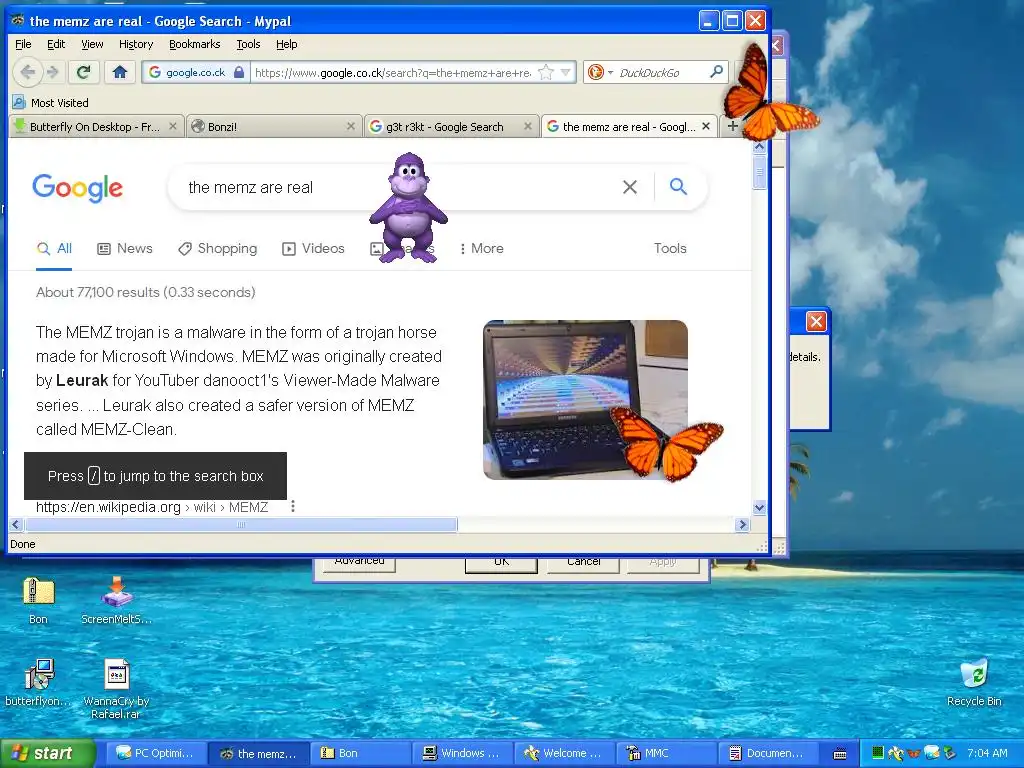The width and height of the screenshot is (1024, 768).
Task: Reload the page with the refresh icon
Action: [83, 72]
